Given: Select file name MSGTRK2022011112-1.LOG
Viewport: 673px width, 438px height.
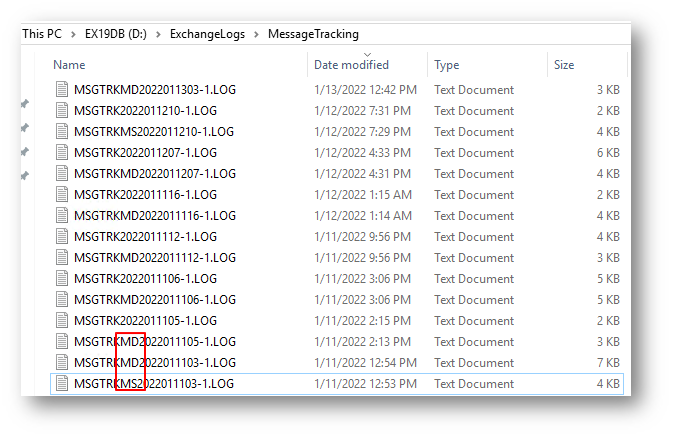Looking at the screenshot, I should pyautogui.click(x=146, y=237).
